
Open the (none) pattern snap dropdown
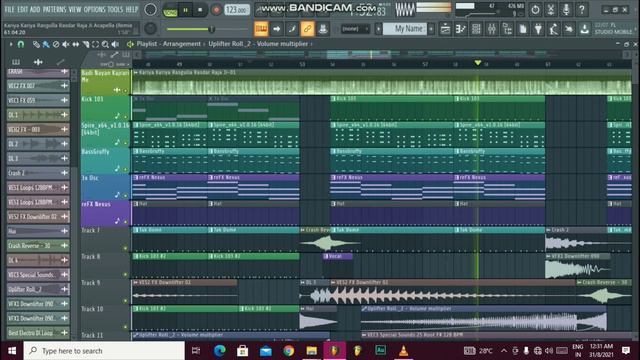[x=356, y=29]
